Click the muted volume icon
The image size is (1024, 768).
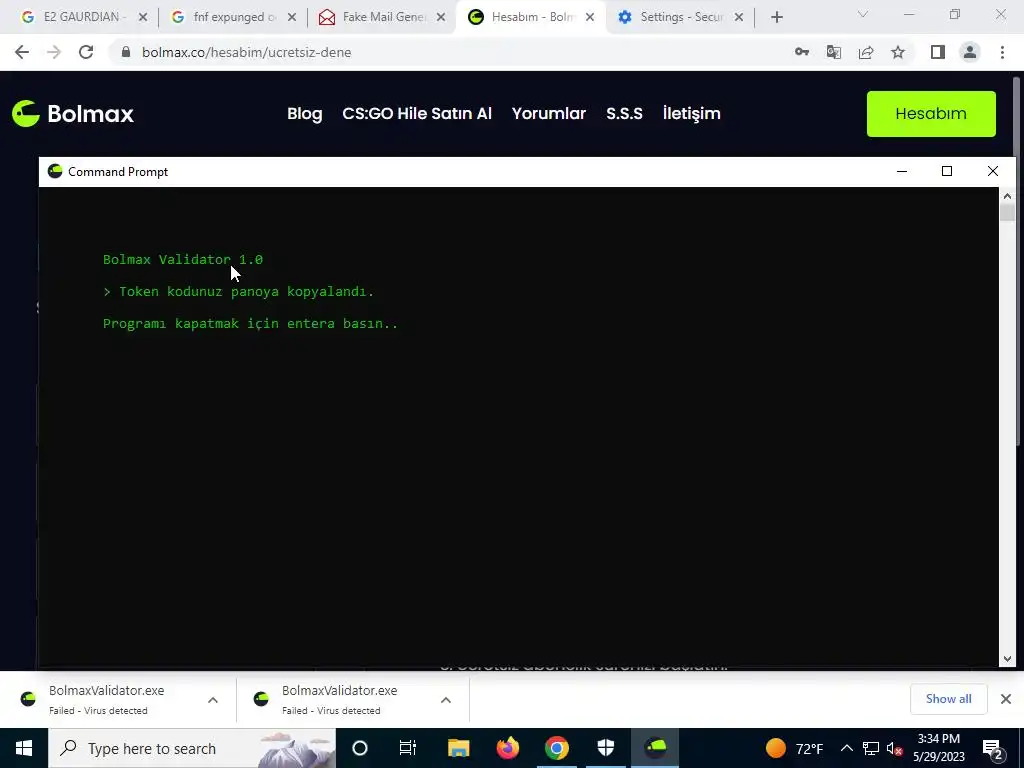click(895, 748)
